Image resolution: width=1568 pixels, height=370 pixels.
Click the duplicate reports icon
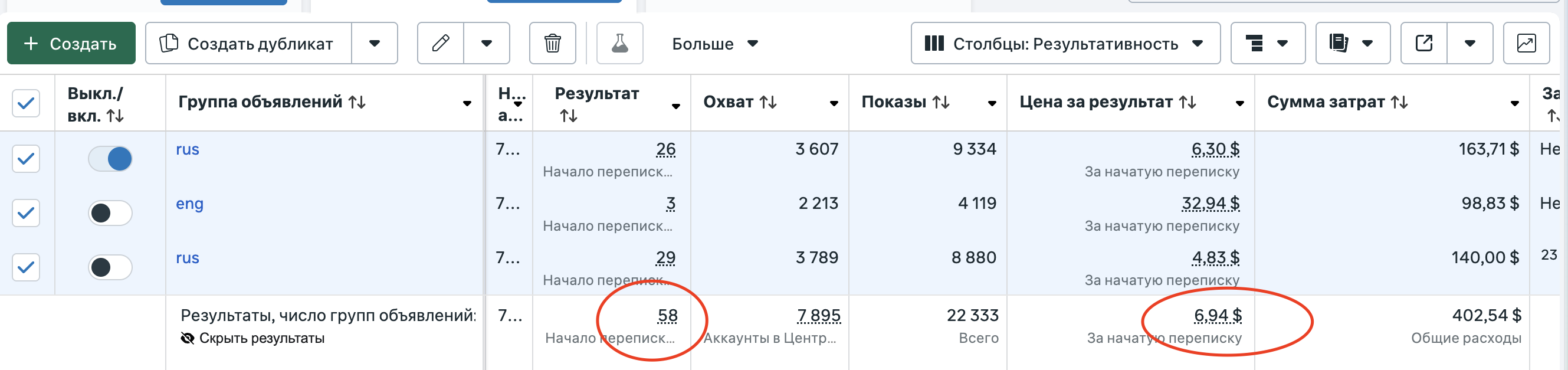[1338, 43]
